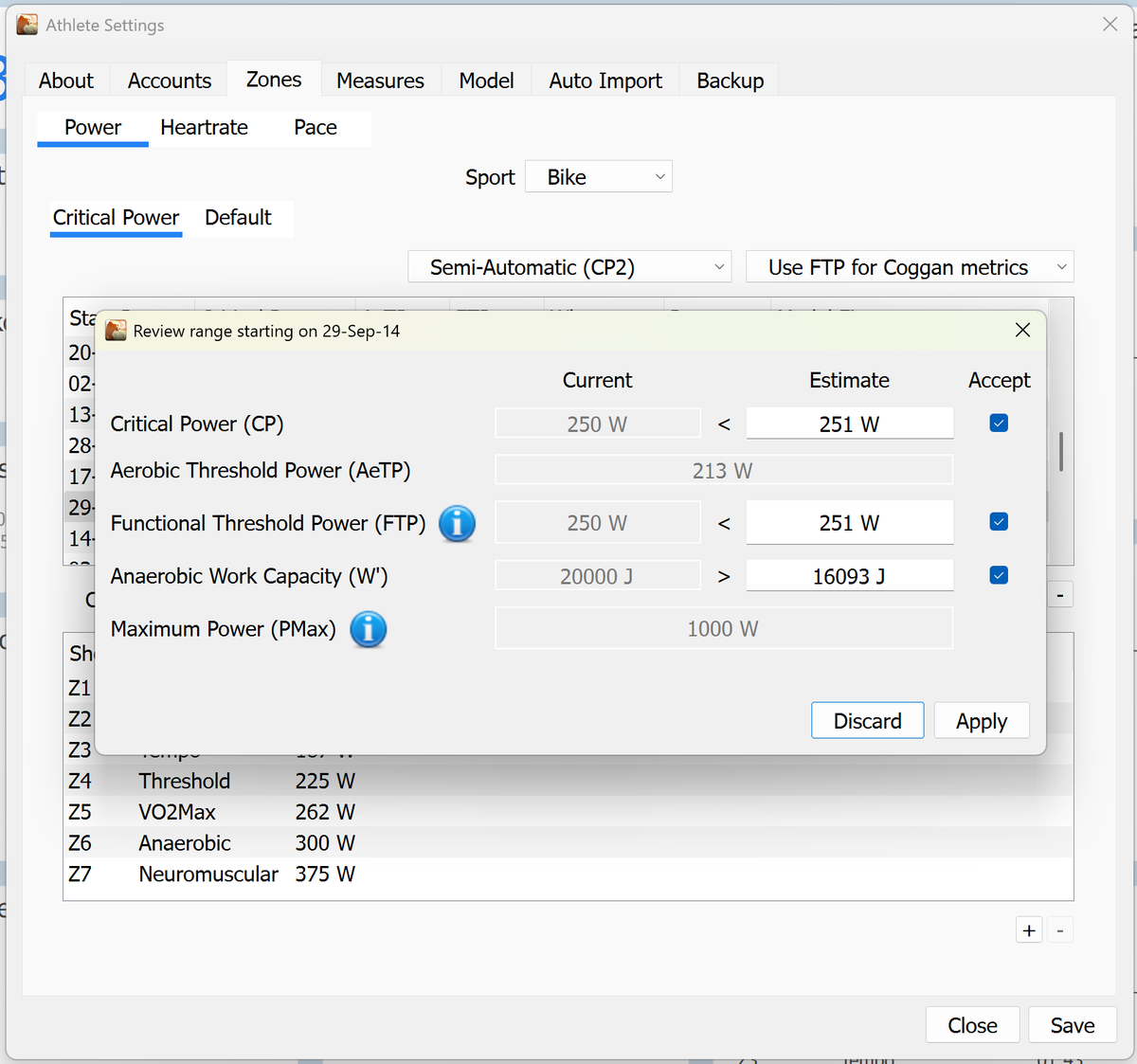The width and height of the screenshot is (1137, 1064).
Task: Click the Aerobic Threshold Power 213 W field
Action: click(724, 470)
